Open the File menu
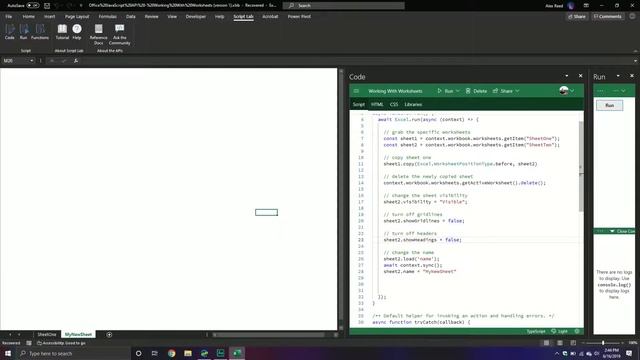 pyautogui.click(x=9, y=16)
